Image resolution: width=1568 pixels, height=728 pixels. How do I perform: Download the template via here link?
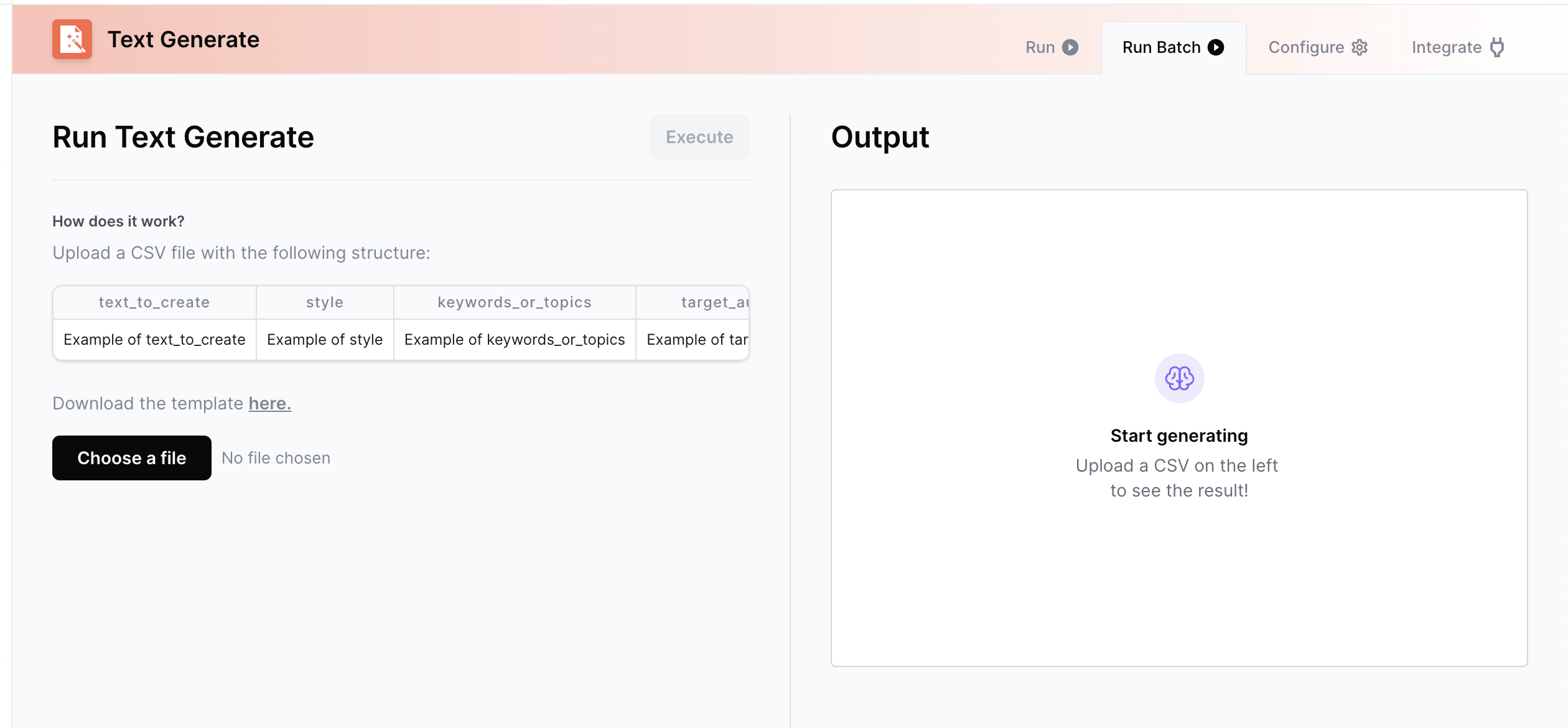click(269, 404)
